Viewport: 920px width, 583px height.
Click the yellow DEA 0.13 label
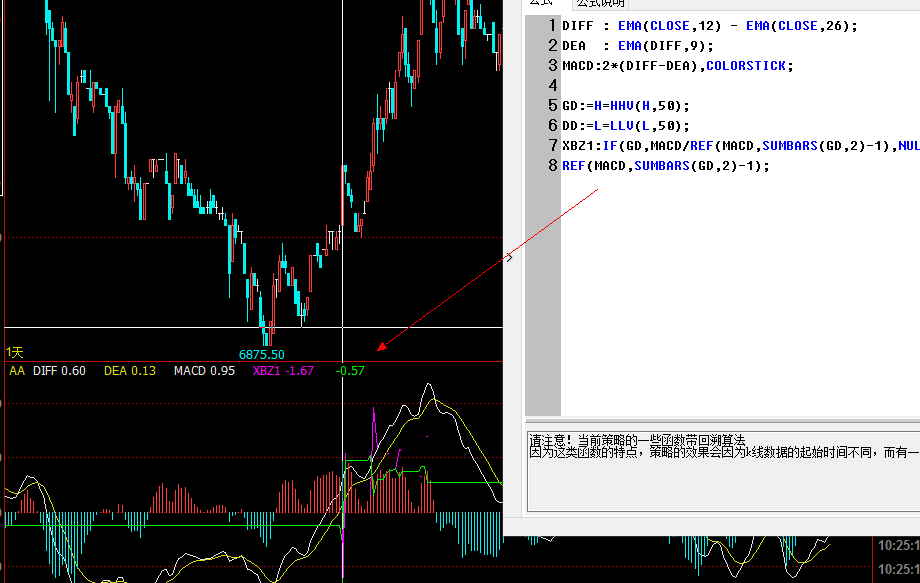[x=130, y=371]
